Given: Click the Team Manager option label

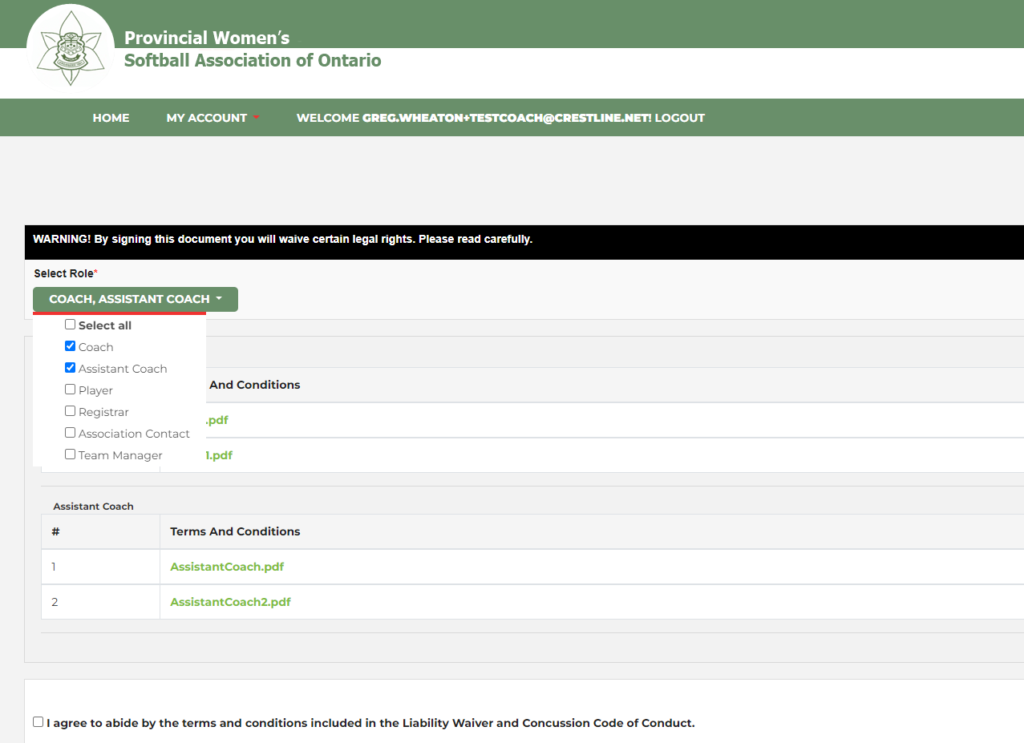Looking at the screenshot, I should click(120, 455).
